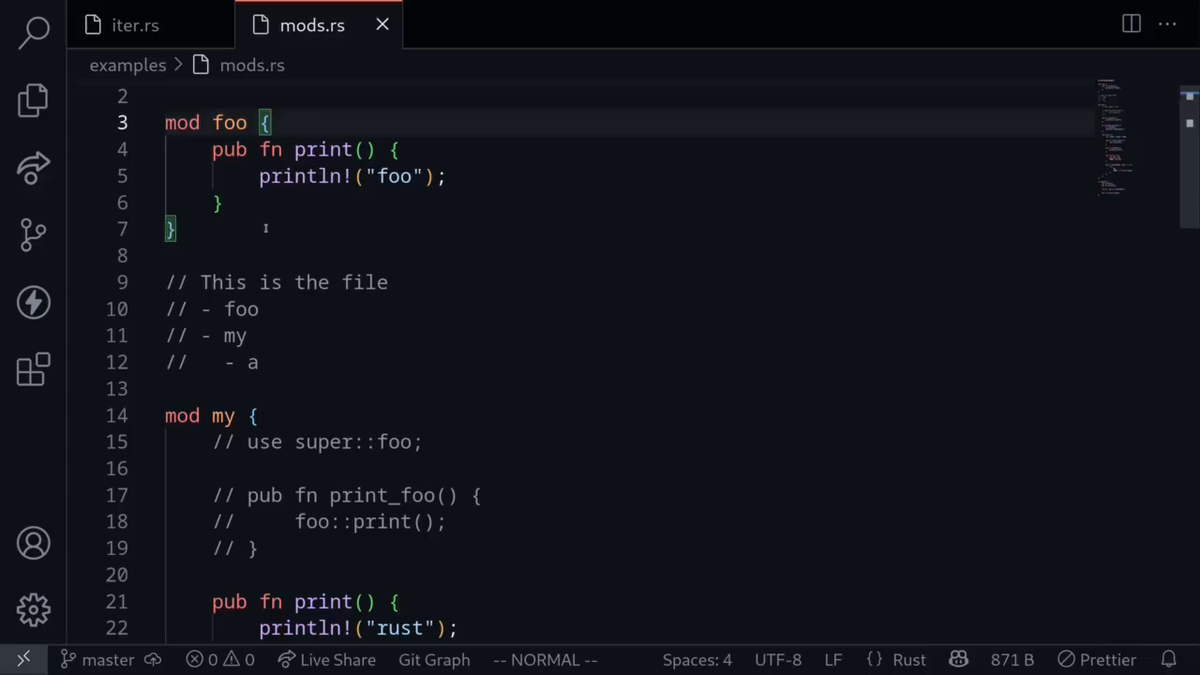The image size is (1200, 675).
Task: Toggle split editor layout button
Action: pyautogui.click(x=1131, y=24)
